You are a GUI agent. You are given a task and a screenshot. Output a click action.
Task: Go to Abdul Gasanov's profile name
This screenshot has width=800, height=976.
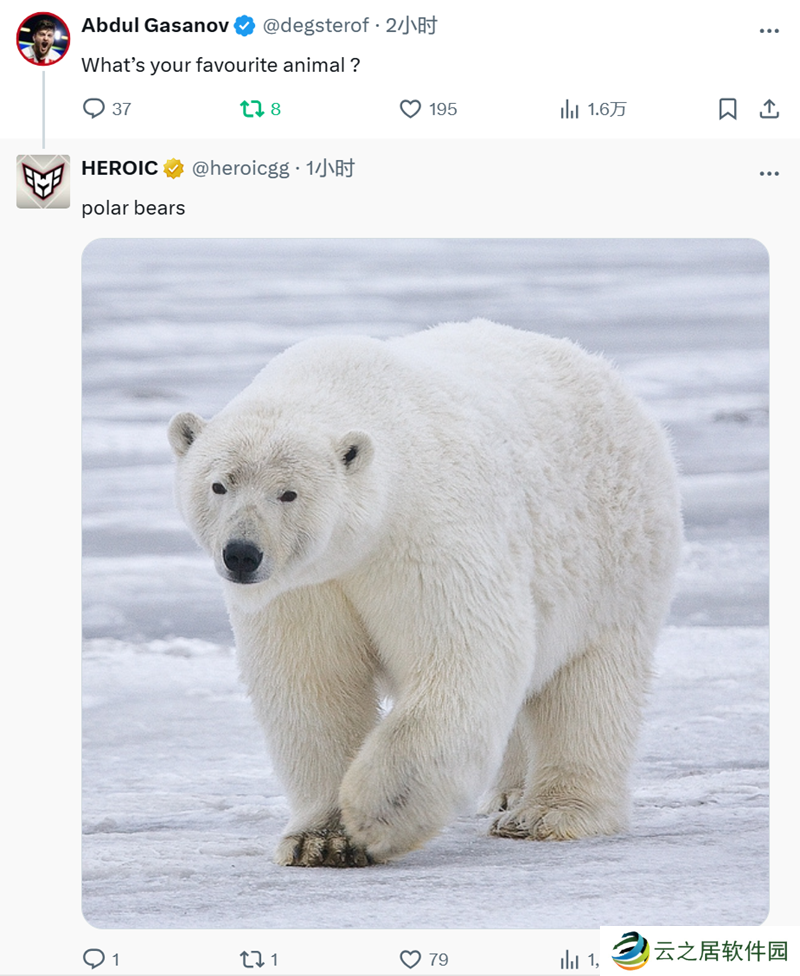click(155, 26)
